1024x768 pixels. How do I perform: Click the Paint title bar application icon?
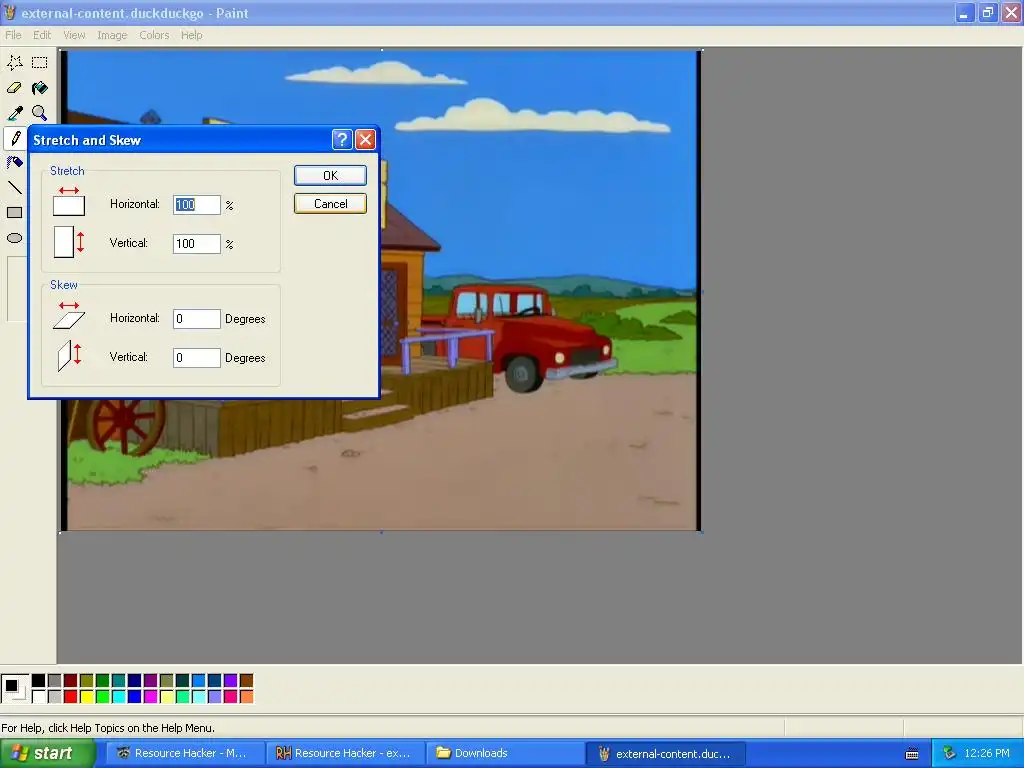click(x=9, y=12)
